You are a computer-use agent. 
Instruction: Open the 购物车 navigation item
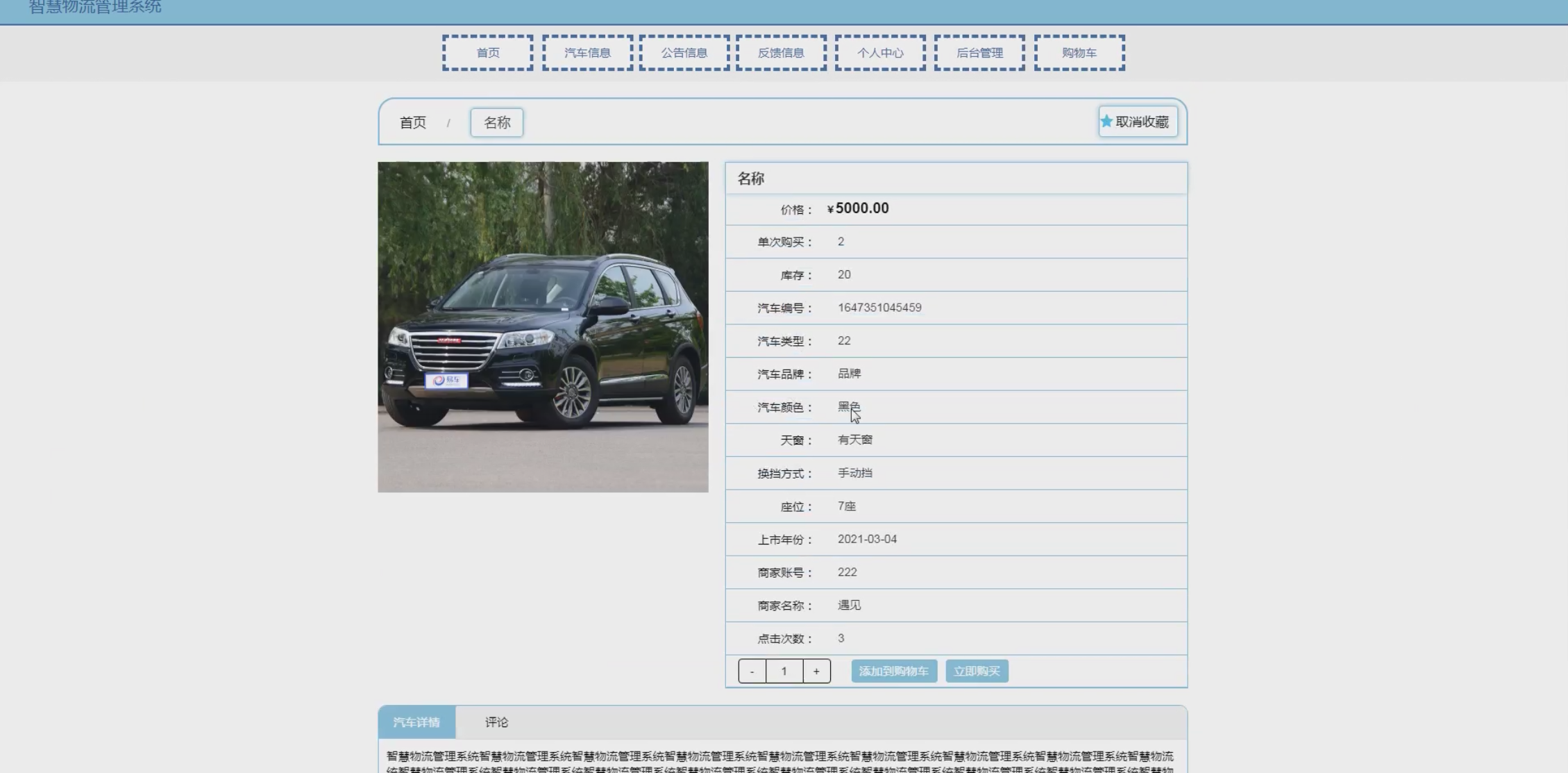(x=1079, y=53)
